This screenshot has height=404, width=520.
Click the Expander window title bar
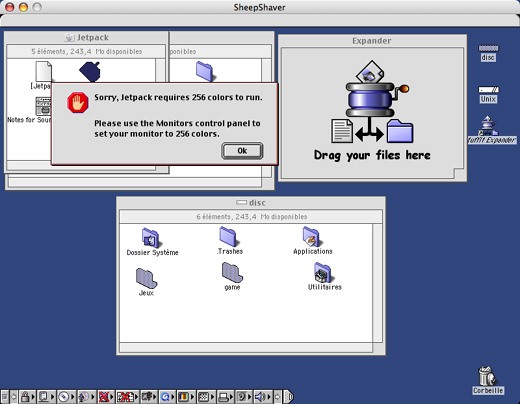pyautogui.click(x=372, y=41)
